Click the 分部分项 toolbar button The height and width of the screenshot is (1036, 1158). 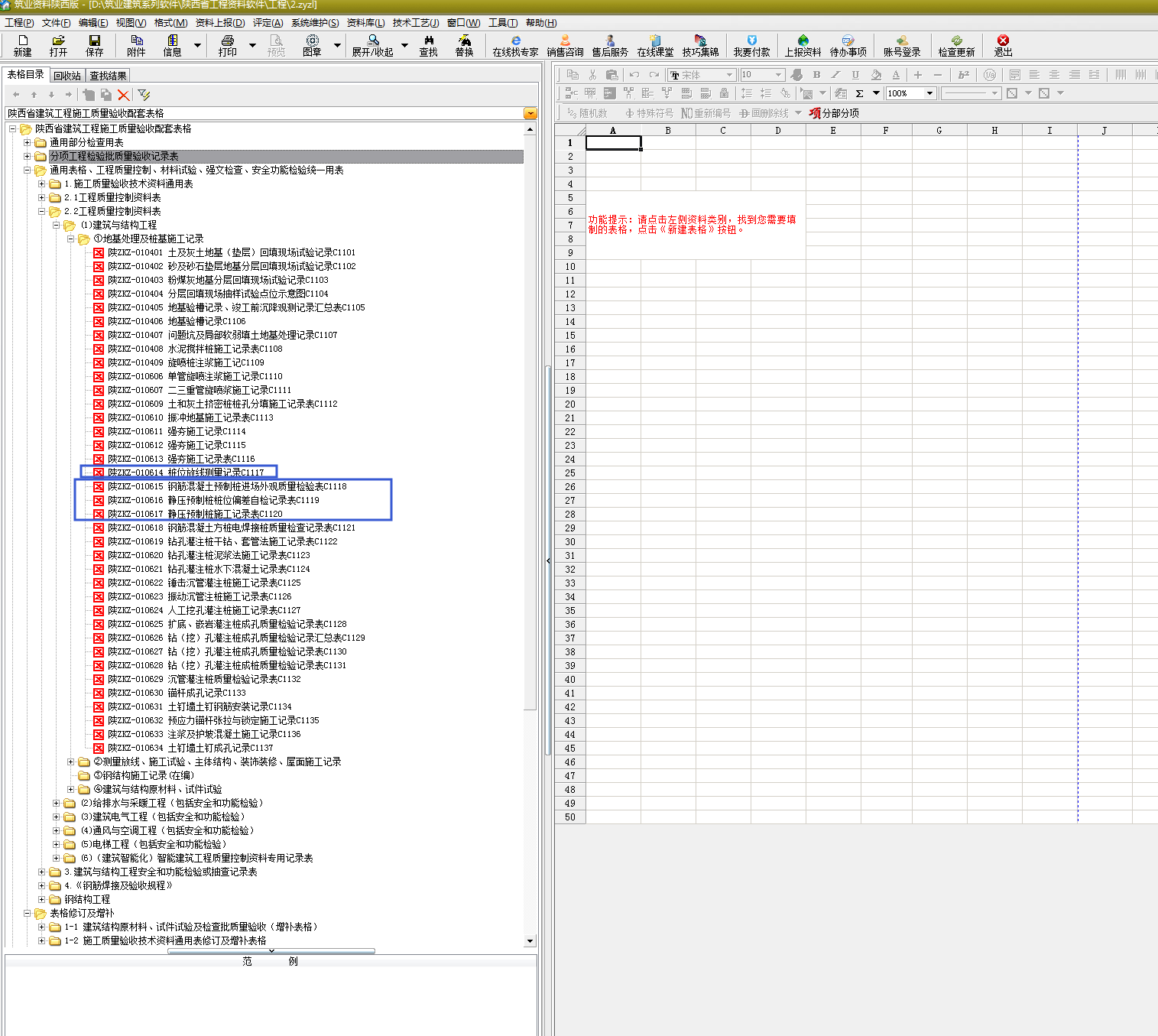tap(835, 113)
